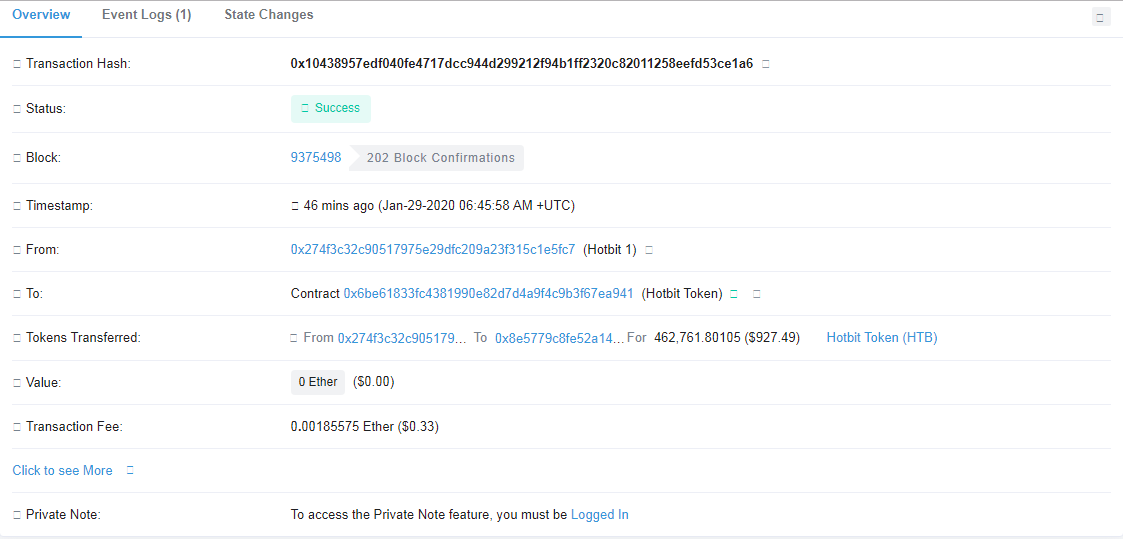Open recipient address 0x8e5779c8fe52a14

coord(559,337)
